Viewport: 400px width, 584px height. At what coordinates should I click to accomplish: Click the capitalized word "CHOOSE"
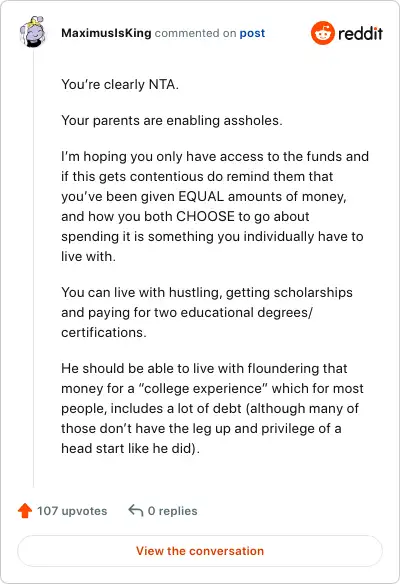[205, 216]
